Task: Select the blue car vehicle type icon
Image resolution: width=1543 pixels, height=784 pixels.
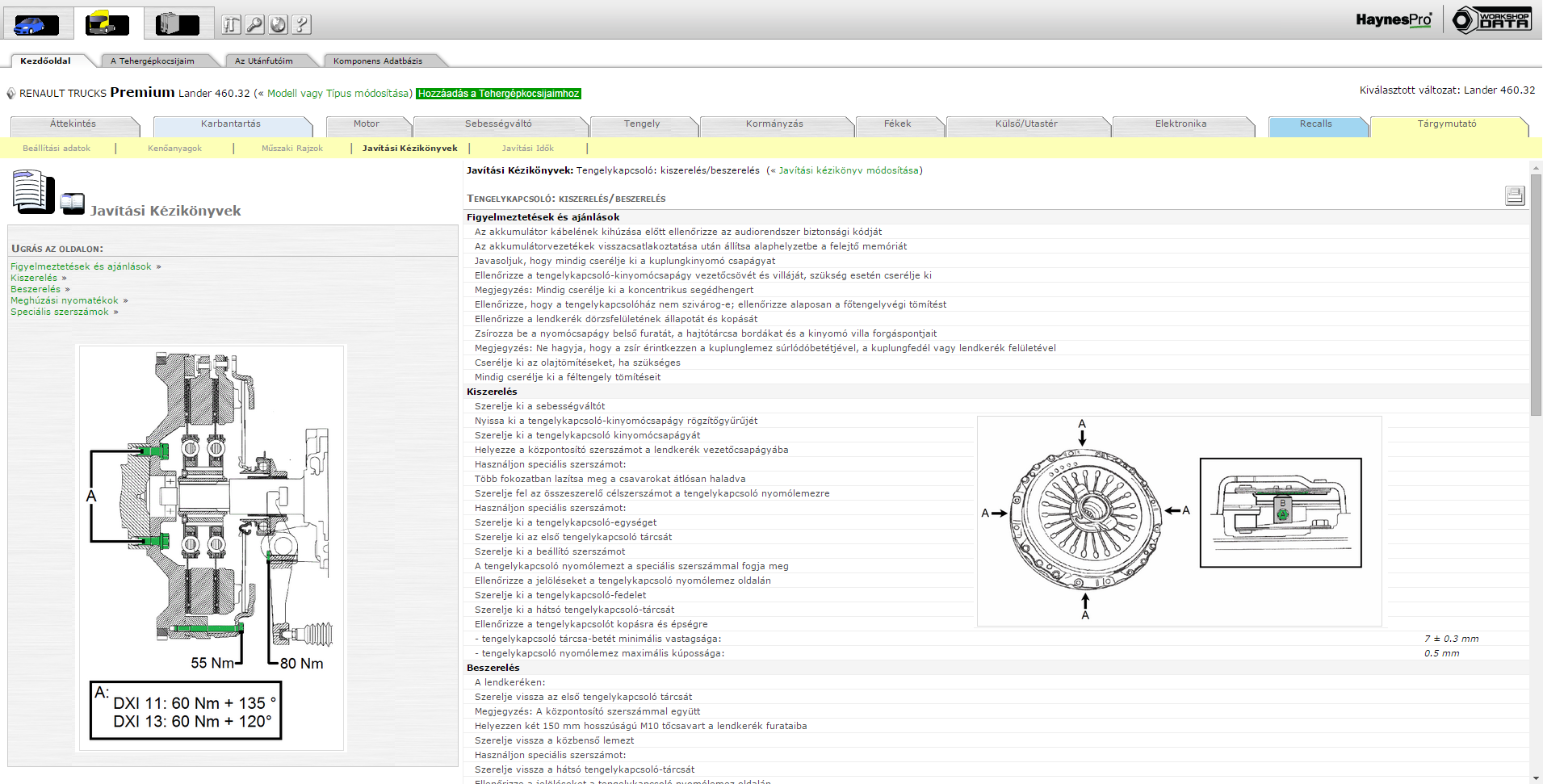Action: point(36,24)
